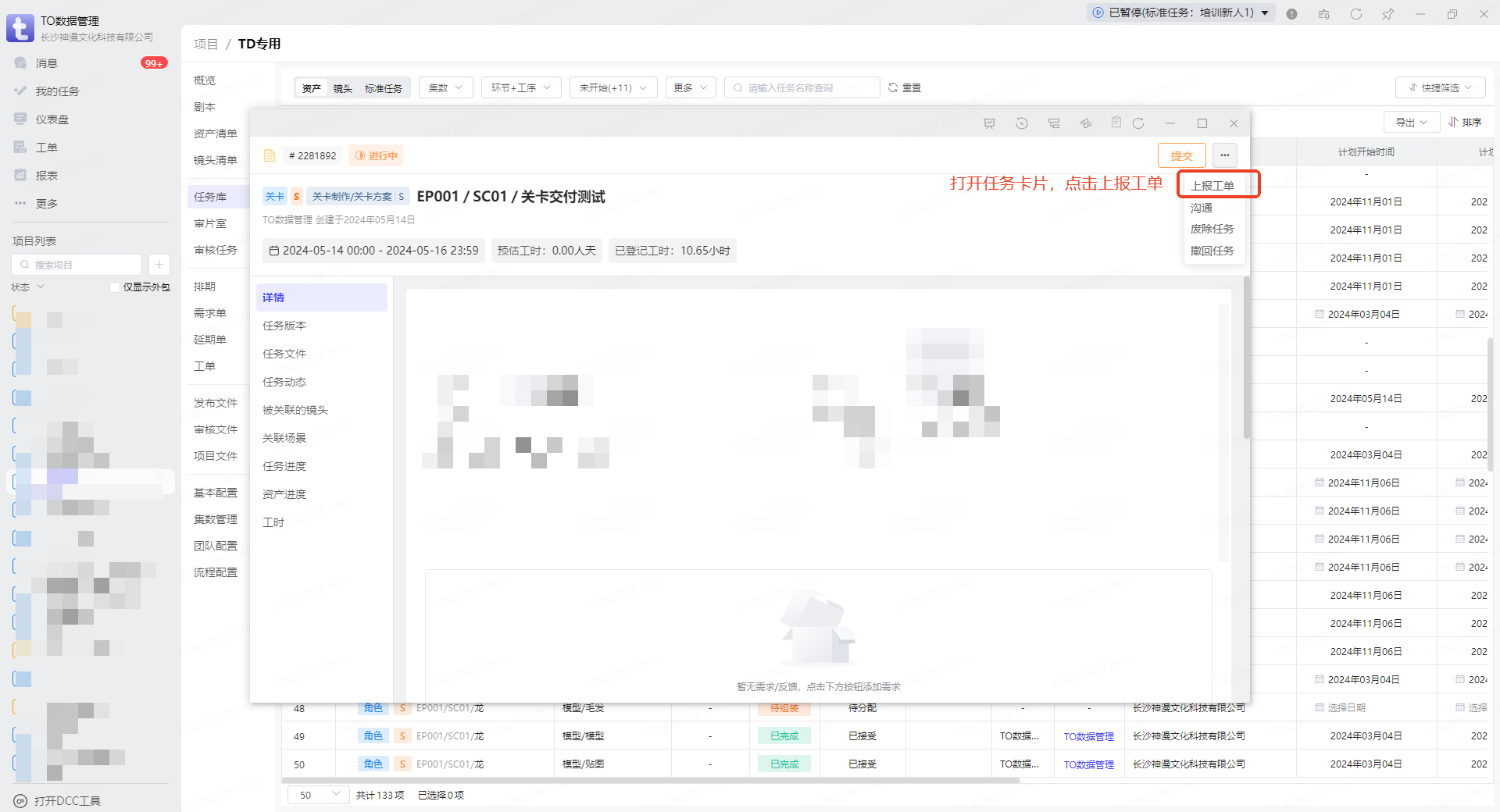Pin the window with the pushpin icon
The height and width of the screenshot is (812, 1500).
(x=1388, y=13)
